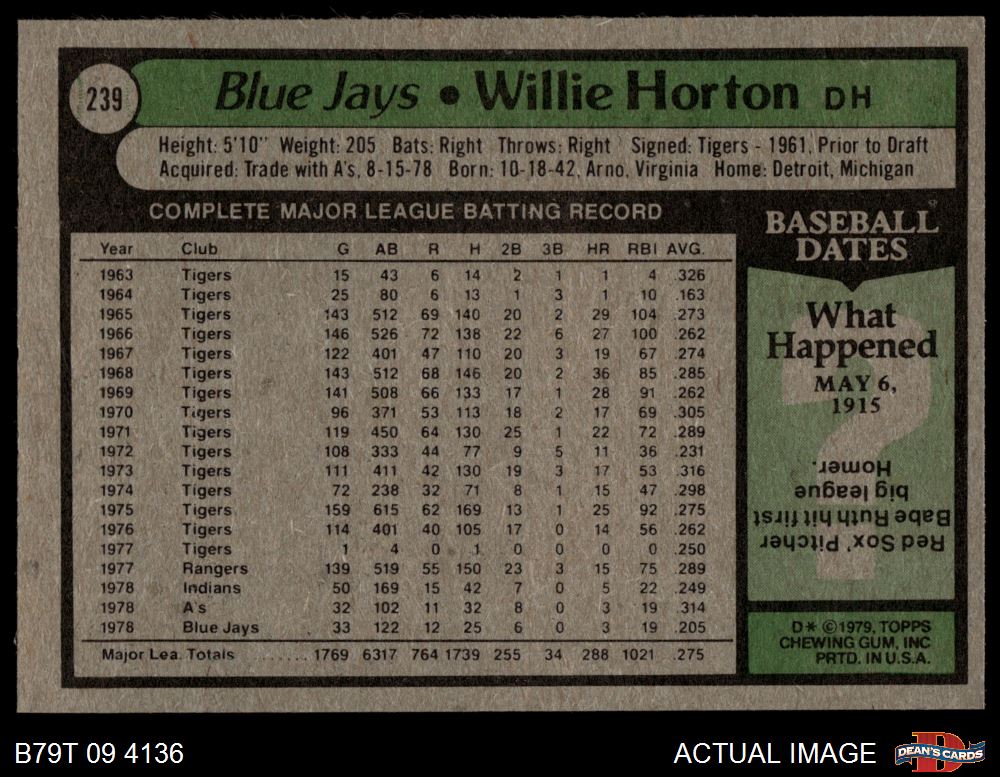This screenshot has width=1000, height=777.
Task: Click the year 1964 row label
Action: (x=116, y=295)
